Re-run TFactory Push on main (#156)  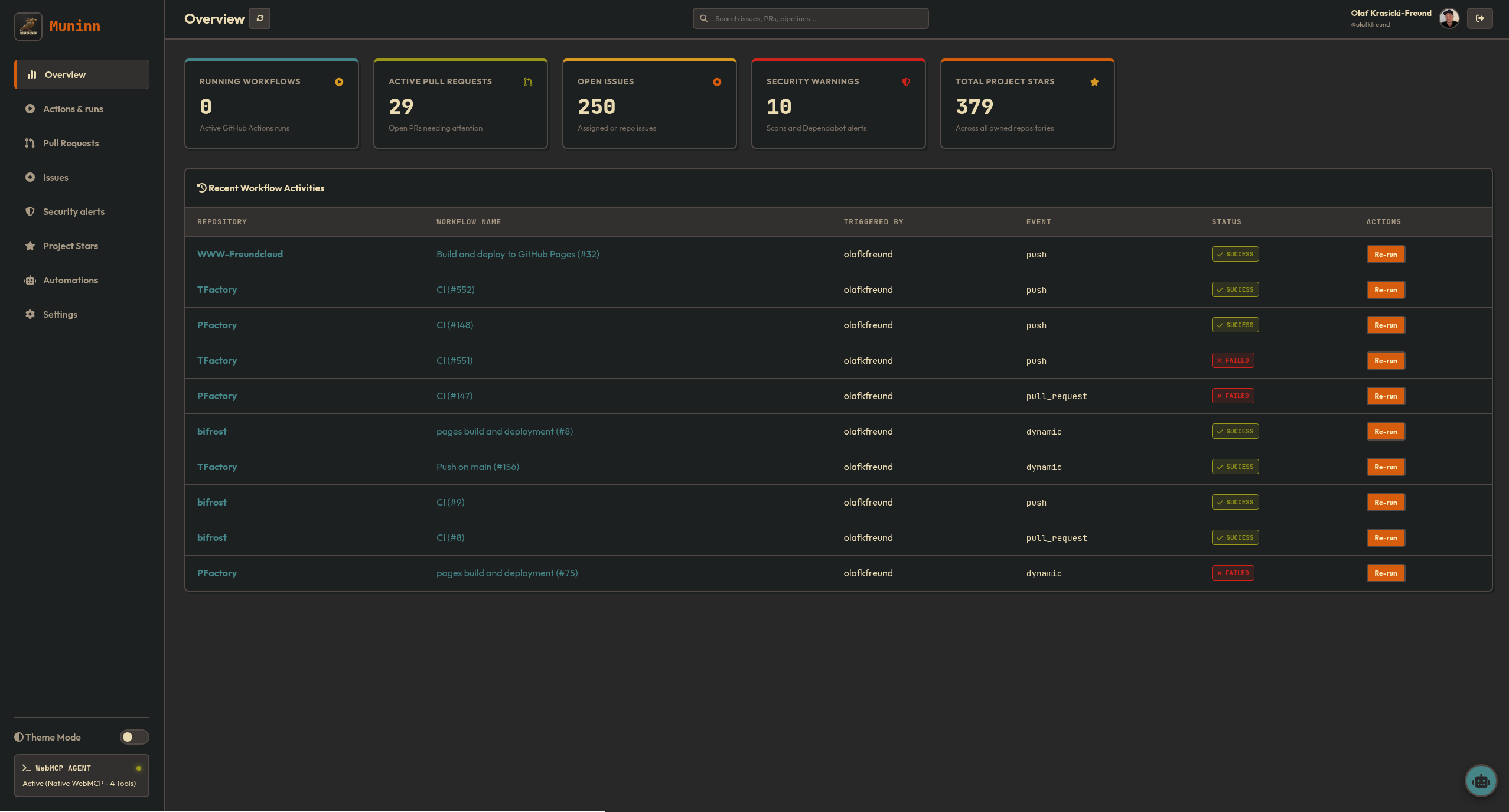coord(1386,467)
